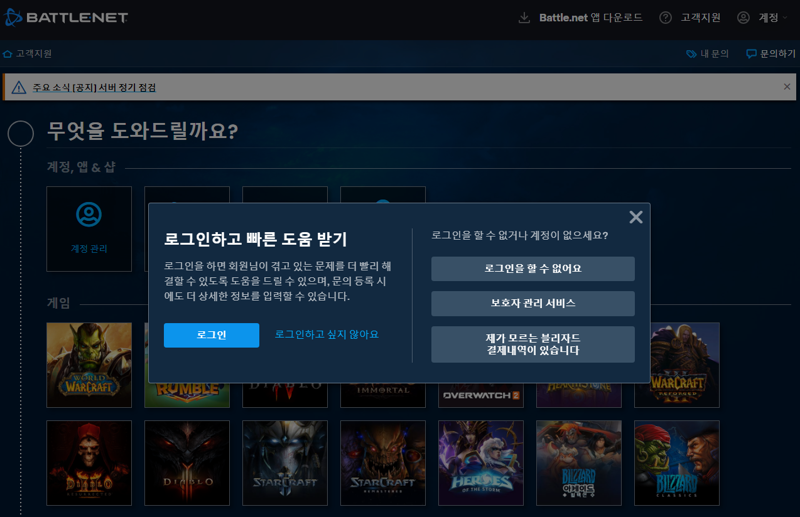This screenshot has height=517, width=800.
Task: Open 문의하기 contact page
Action: pyautogui.click(x=778, y=54)
